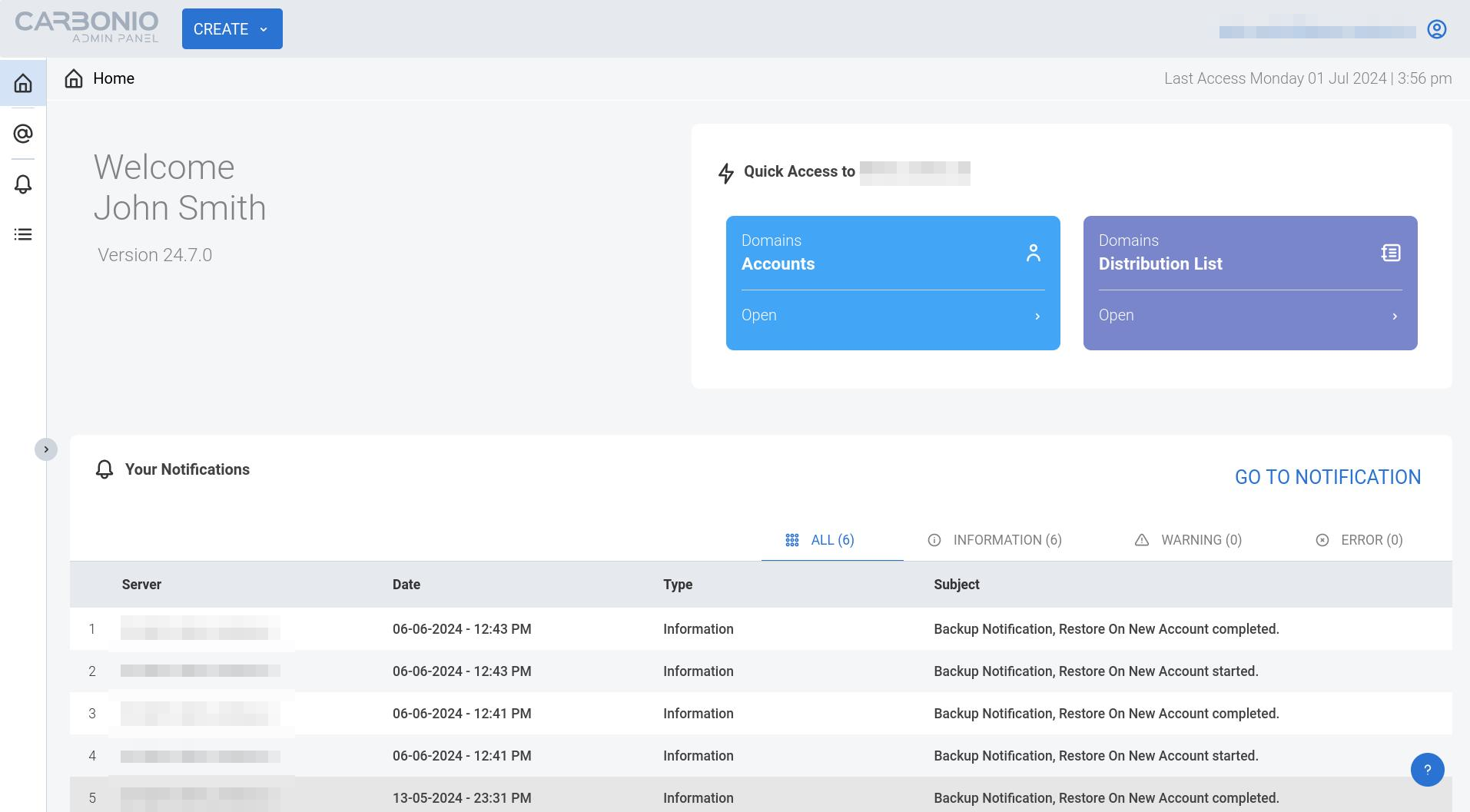Open the Notifications bell sidebar icon

click(23, 184)
